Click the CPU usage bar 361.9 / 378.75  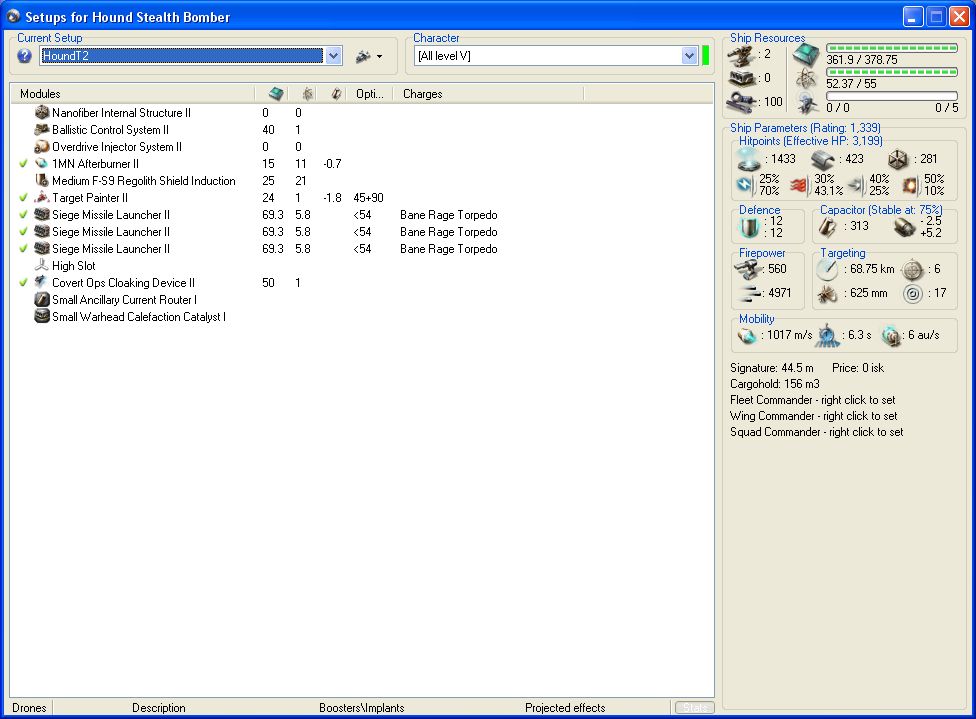pyautogui.click(x=891, y=48)
